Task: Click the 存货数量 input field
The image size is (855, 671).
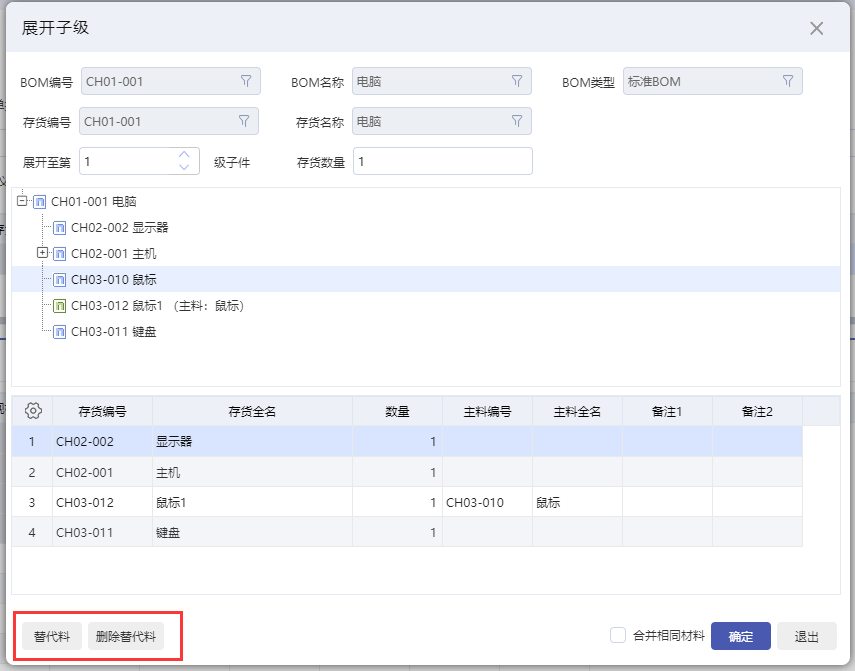Action: click(x=442, y=160)
